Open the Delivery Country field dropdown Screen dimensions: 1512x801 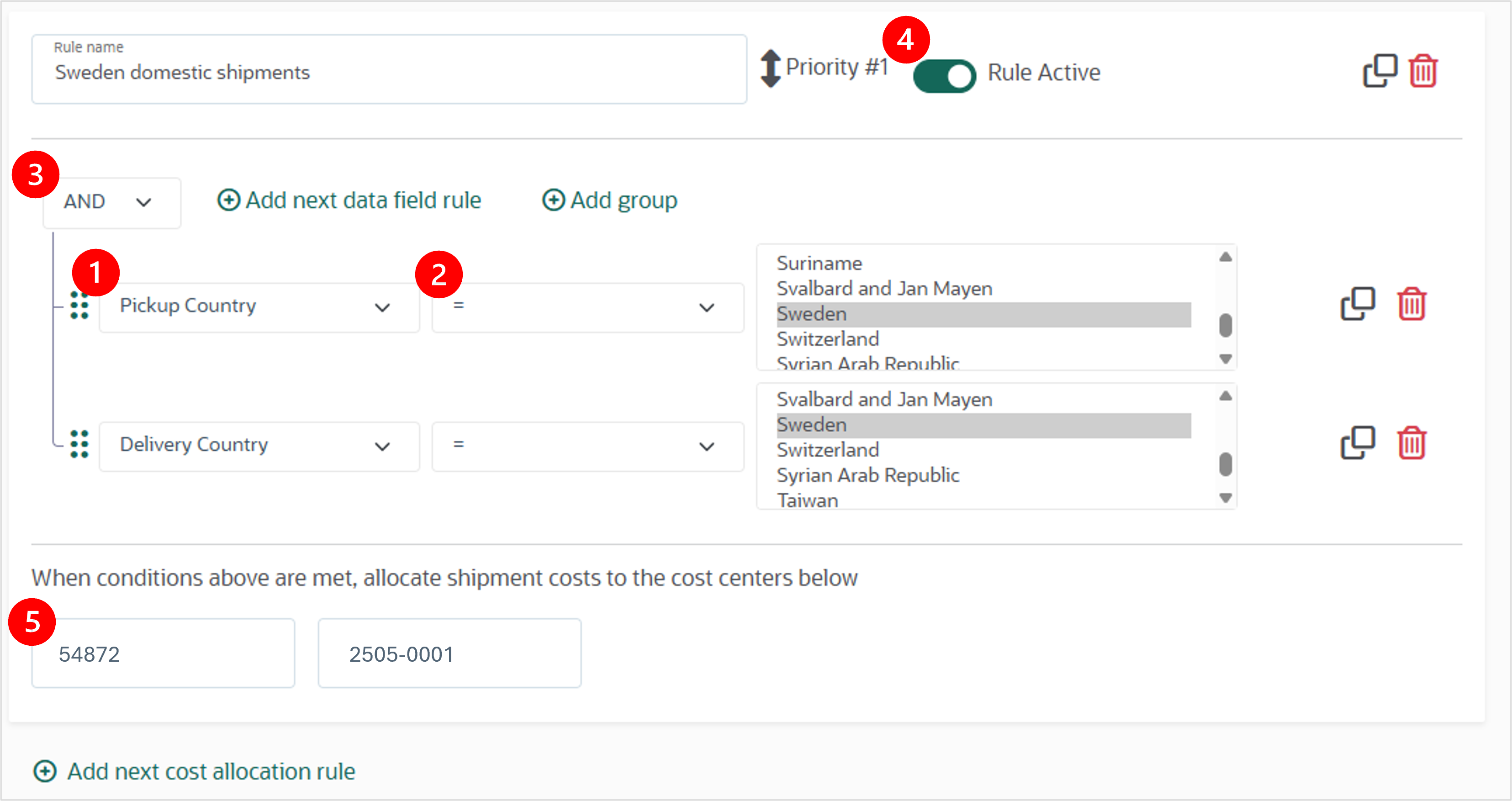(259, 446)
